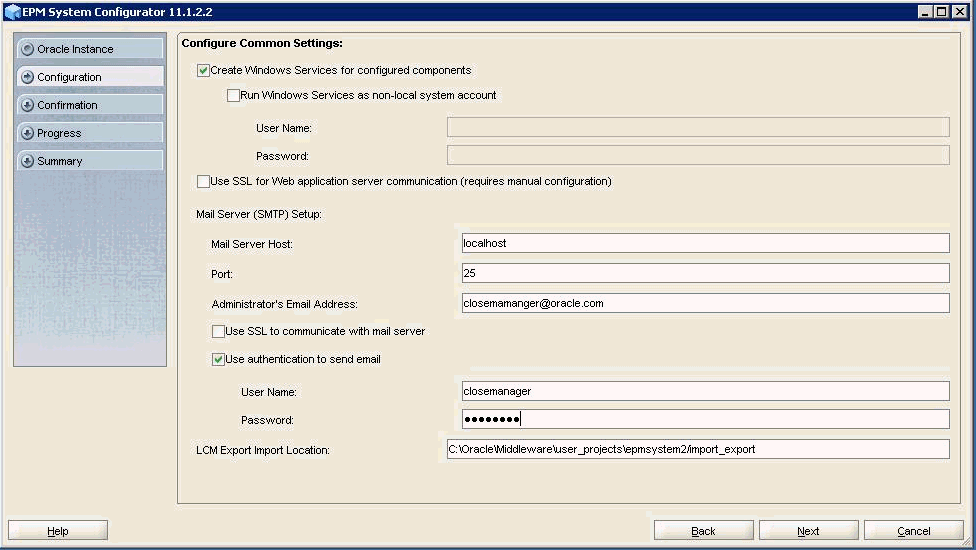The image size is (976, 550).
Task: Click the Oracle Instance step icon
Action: point(27,49)
